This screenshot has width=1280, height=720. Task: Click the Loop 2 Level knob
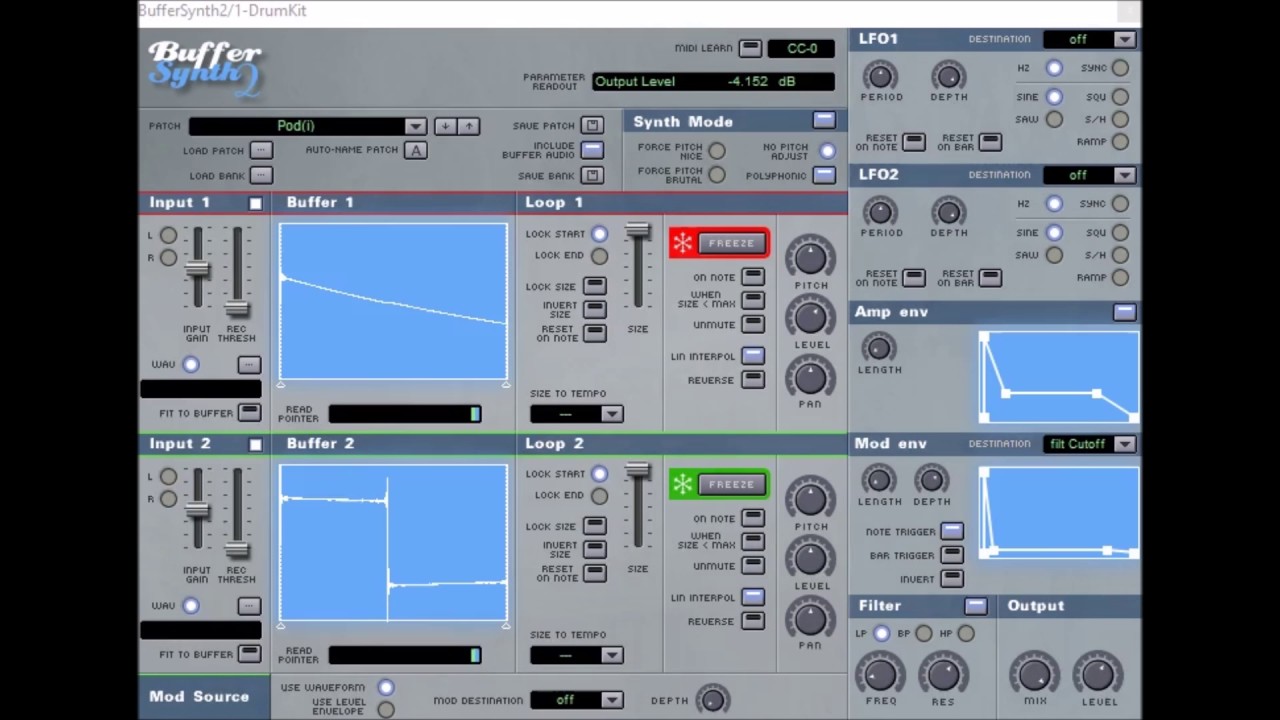(810, 557)
